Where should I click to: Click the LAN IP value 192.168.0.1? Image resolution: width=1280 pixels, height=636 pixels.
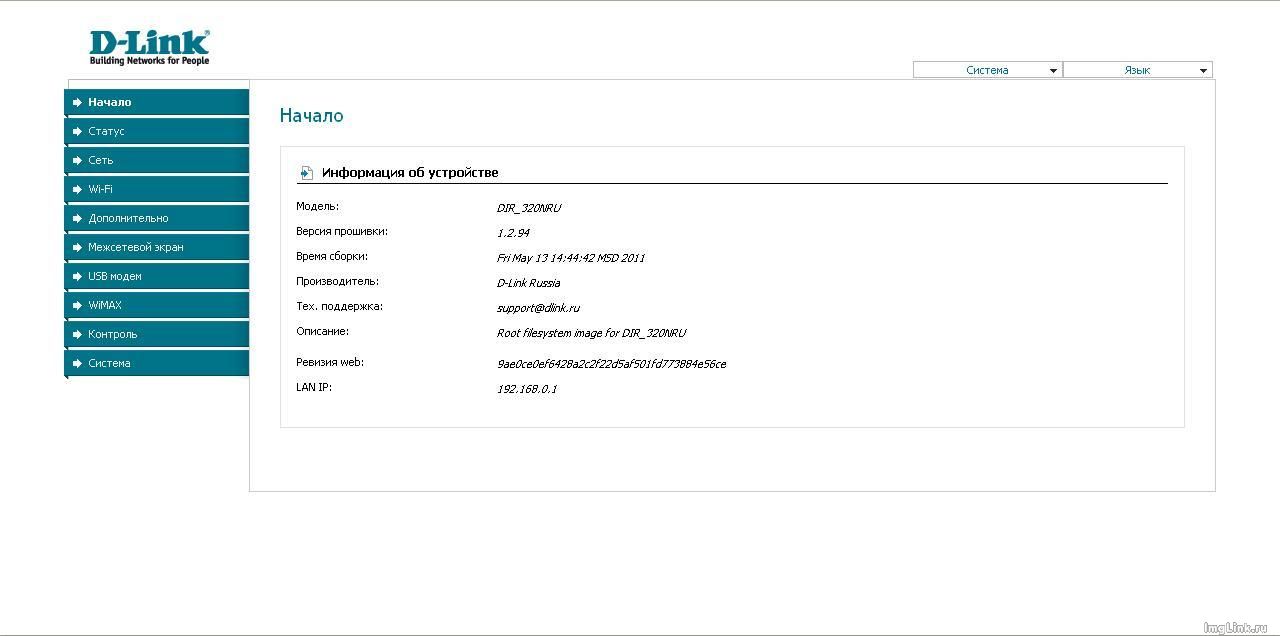[x=527, y=389]
